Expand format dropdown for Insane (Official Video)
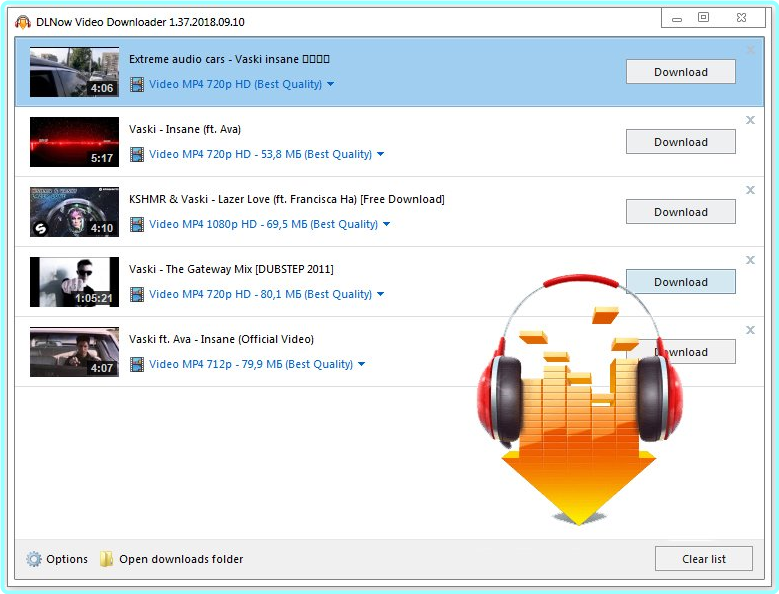The width and height of the screenshot is (779, 594). tap(361, 365)
